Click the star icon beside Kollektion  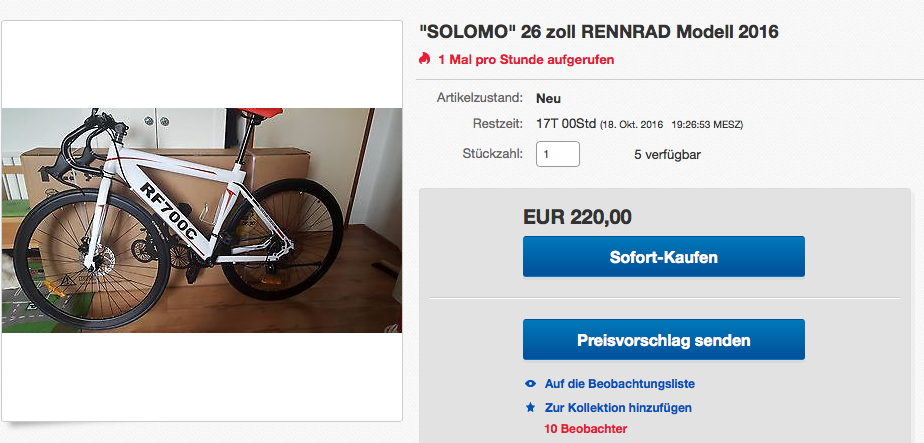530,407
